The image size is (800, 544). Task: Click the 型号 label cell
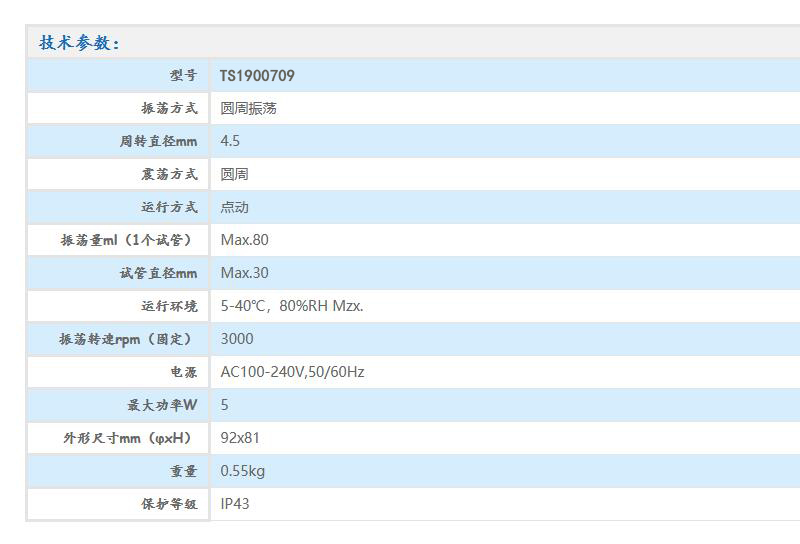click(183, 75)
